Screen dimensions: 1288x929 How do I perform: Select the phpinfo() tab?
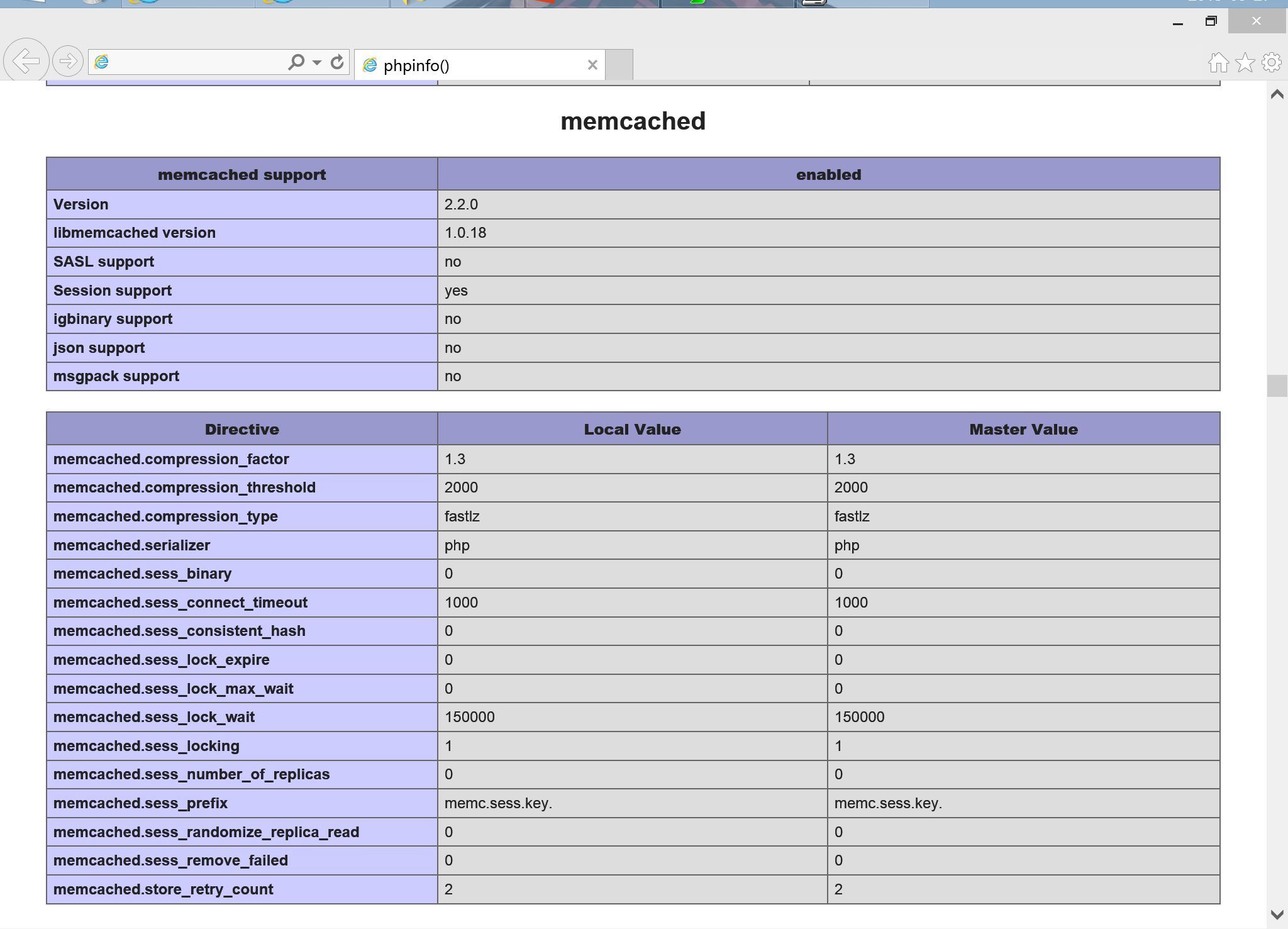coord(479,65)
